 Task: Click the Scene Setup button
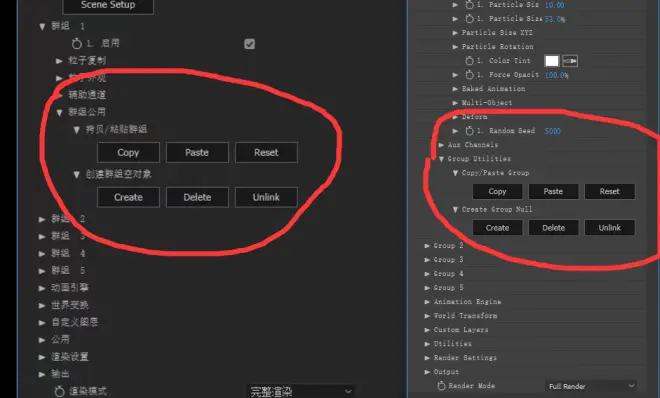(x=108, y=5)
